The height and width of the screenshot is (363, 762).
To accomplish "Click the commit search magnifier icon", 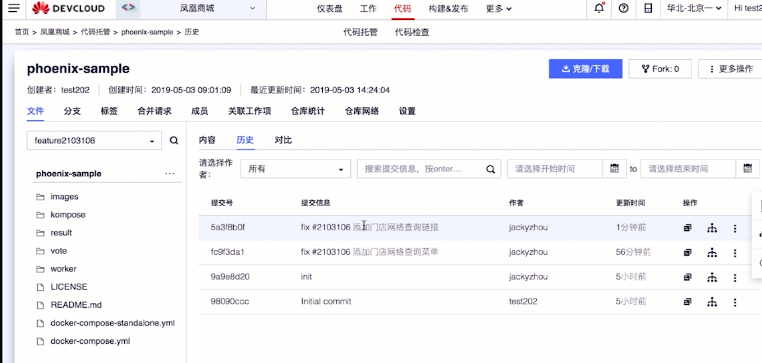I will click(491, 169).
